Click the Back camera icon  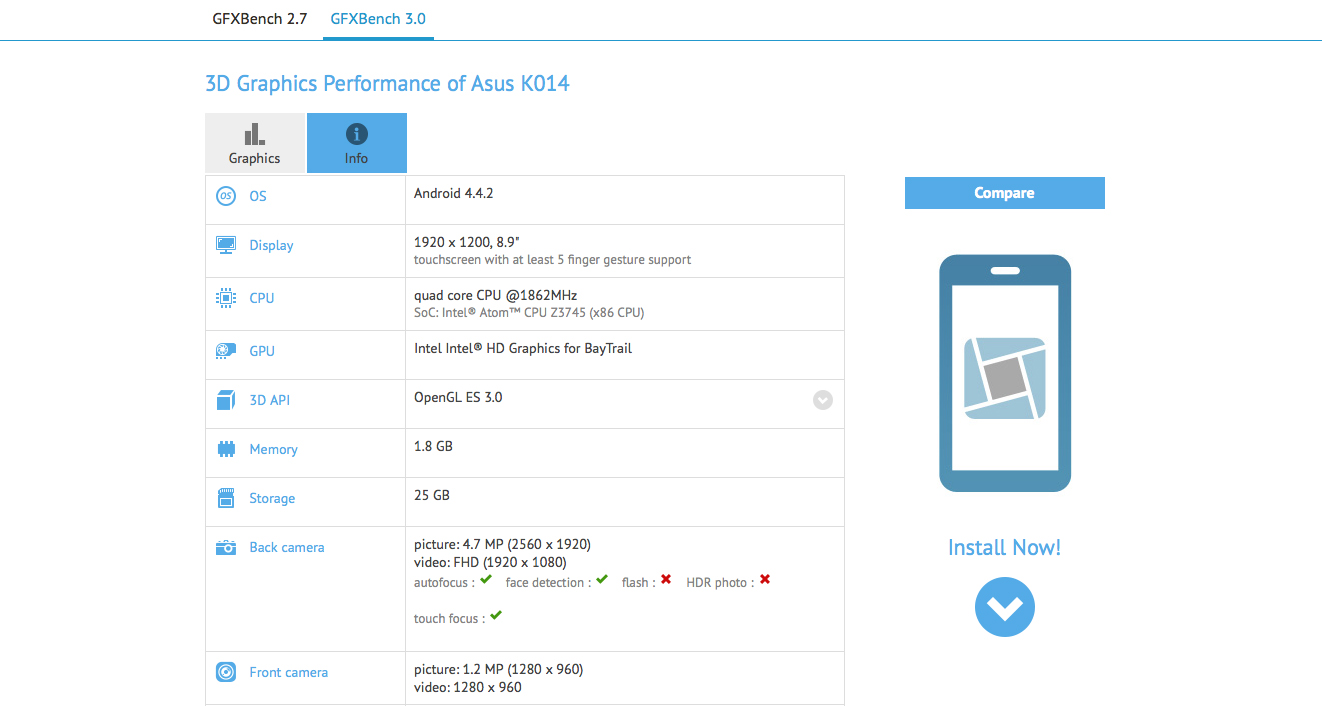coord(226,547)
